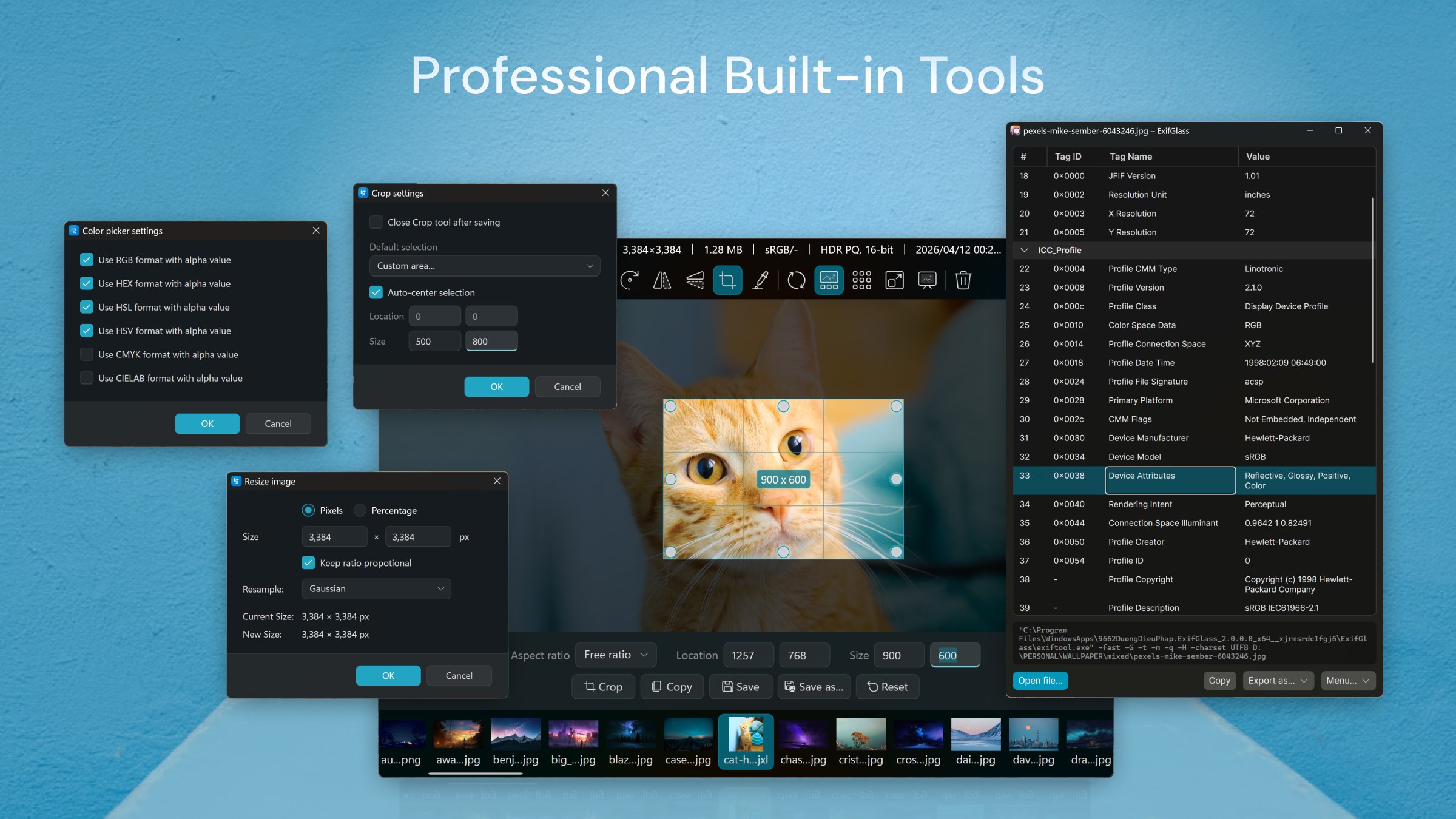This screenshot has height=819, width=1456.
Task: Close the Crop settings dialog
Action: click(x=605, y=193)
